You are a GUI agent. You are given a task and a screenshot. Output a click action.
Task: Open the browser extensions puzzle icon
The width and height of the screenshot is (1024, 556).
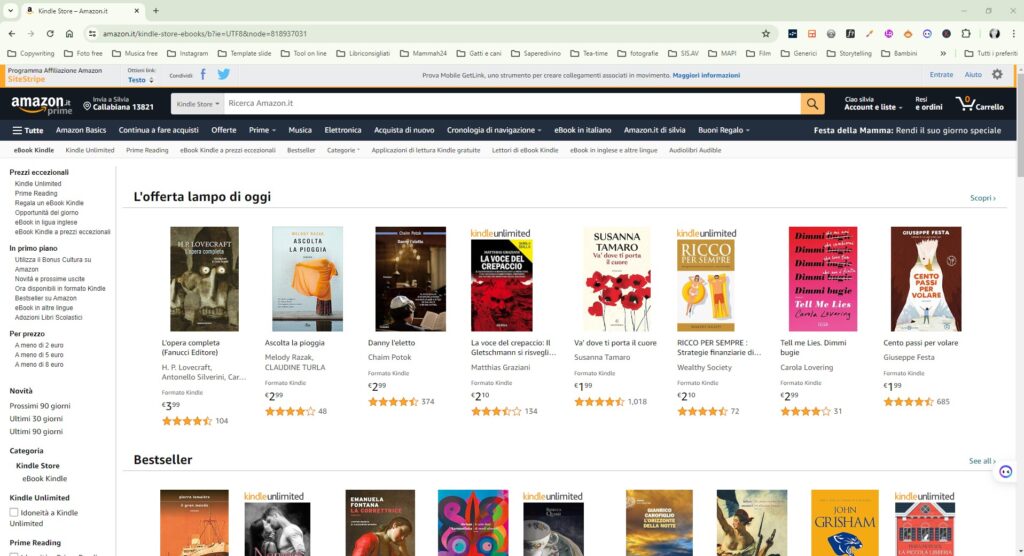click(966, 33)
